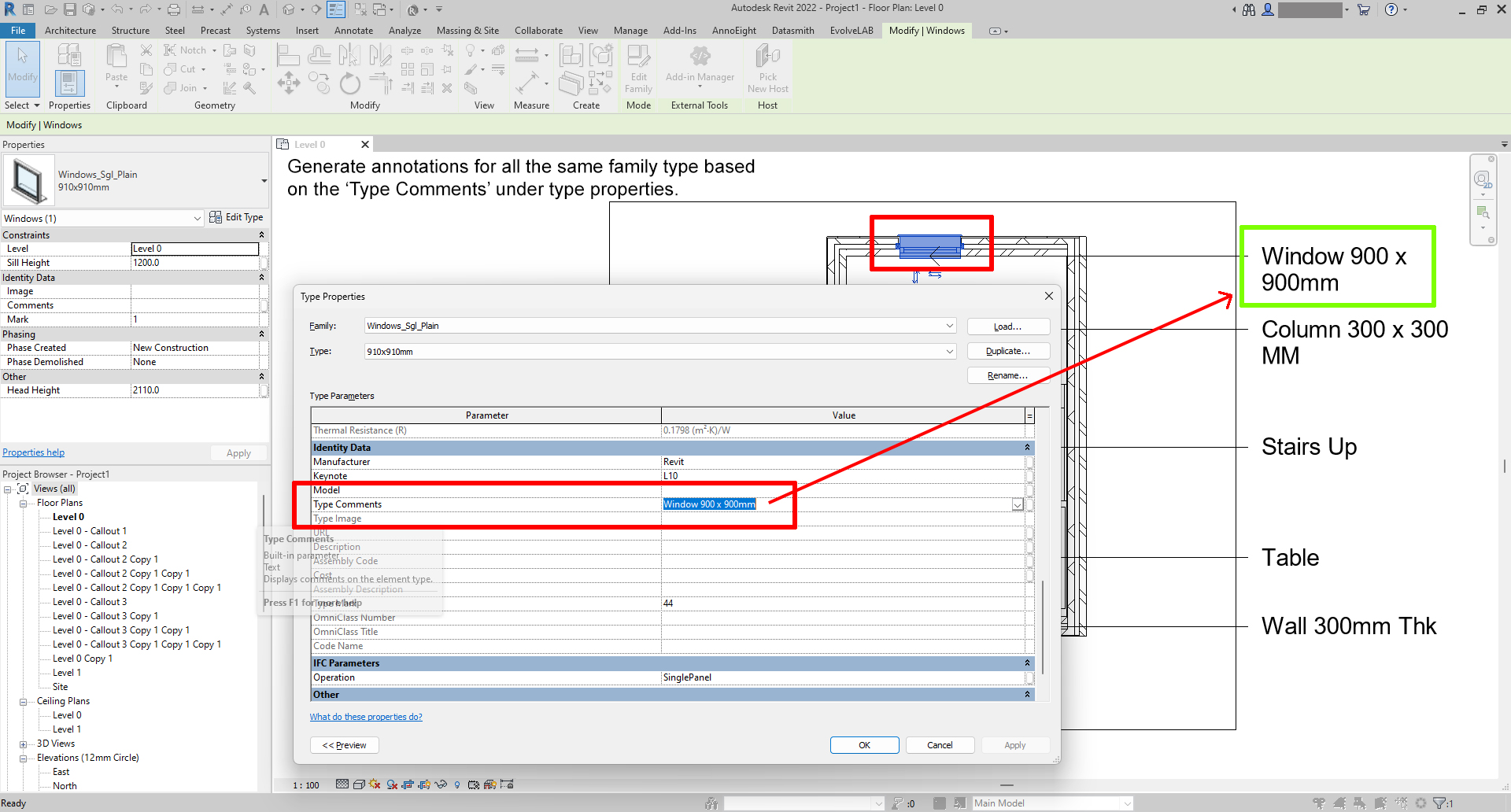1511x812 pixels.
Task: Click the Open icon in quick access toolbar
Action: click(50, 9)
